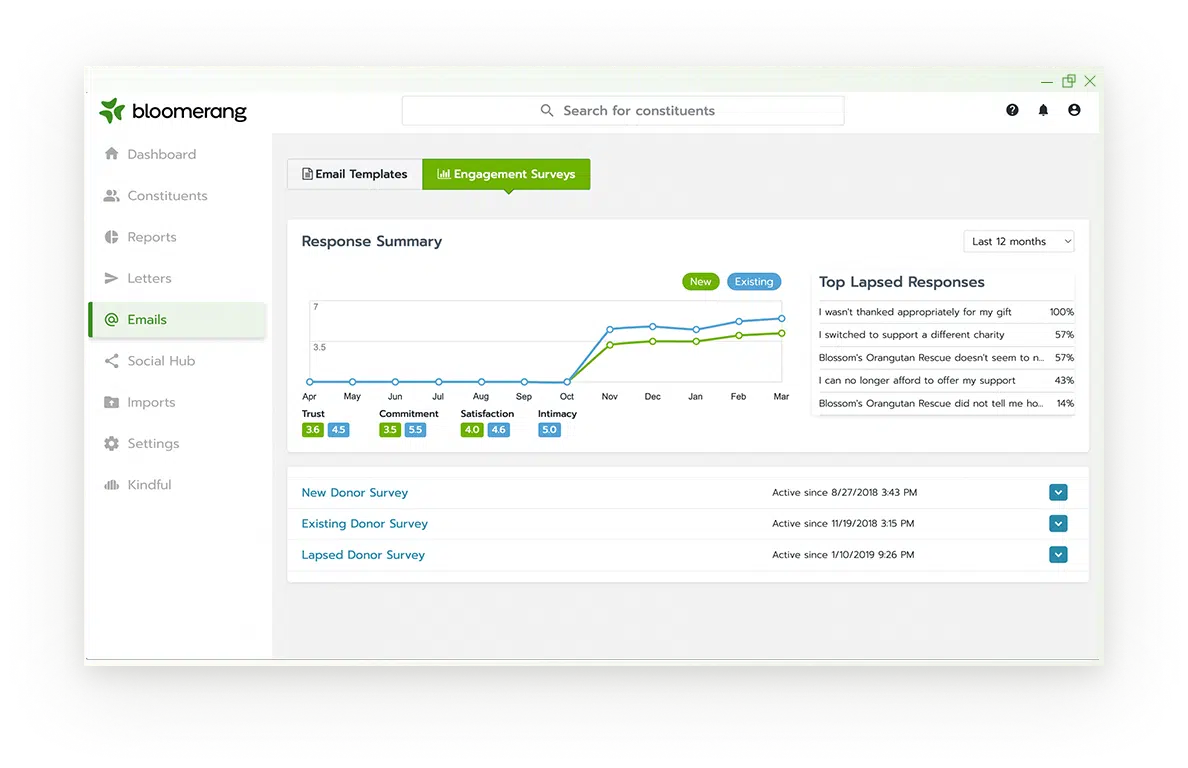Viewport: 1188px width, 768px height.
Task: Open the Existing Donor Survey link
Action: [x=364, y=523]
